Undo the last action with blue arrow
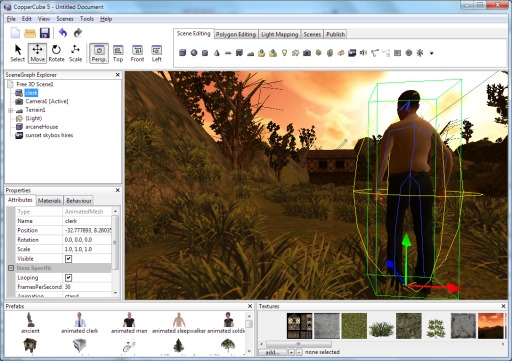Image resolution: width=512 pixels, height=361 pixels. pos(63,33)
